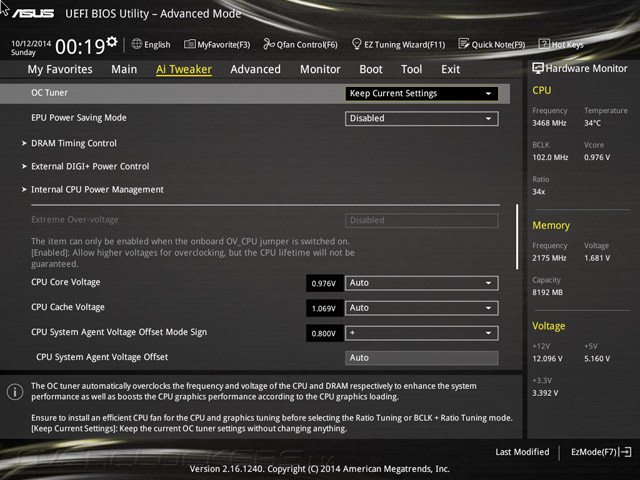Click Memory frequency 2175 MHz
This screenshot has height=480, width=640.
click(549, 258)
